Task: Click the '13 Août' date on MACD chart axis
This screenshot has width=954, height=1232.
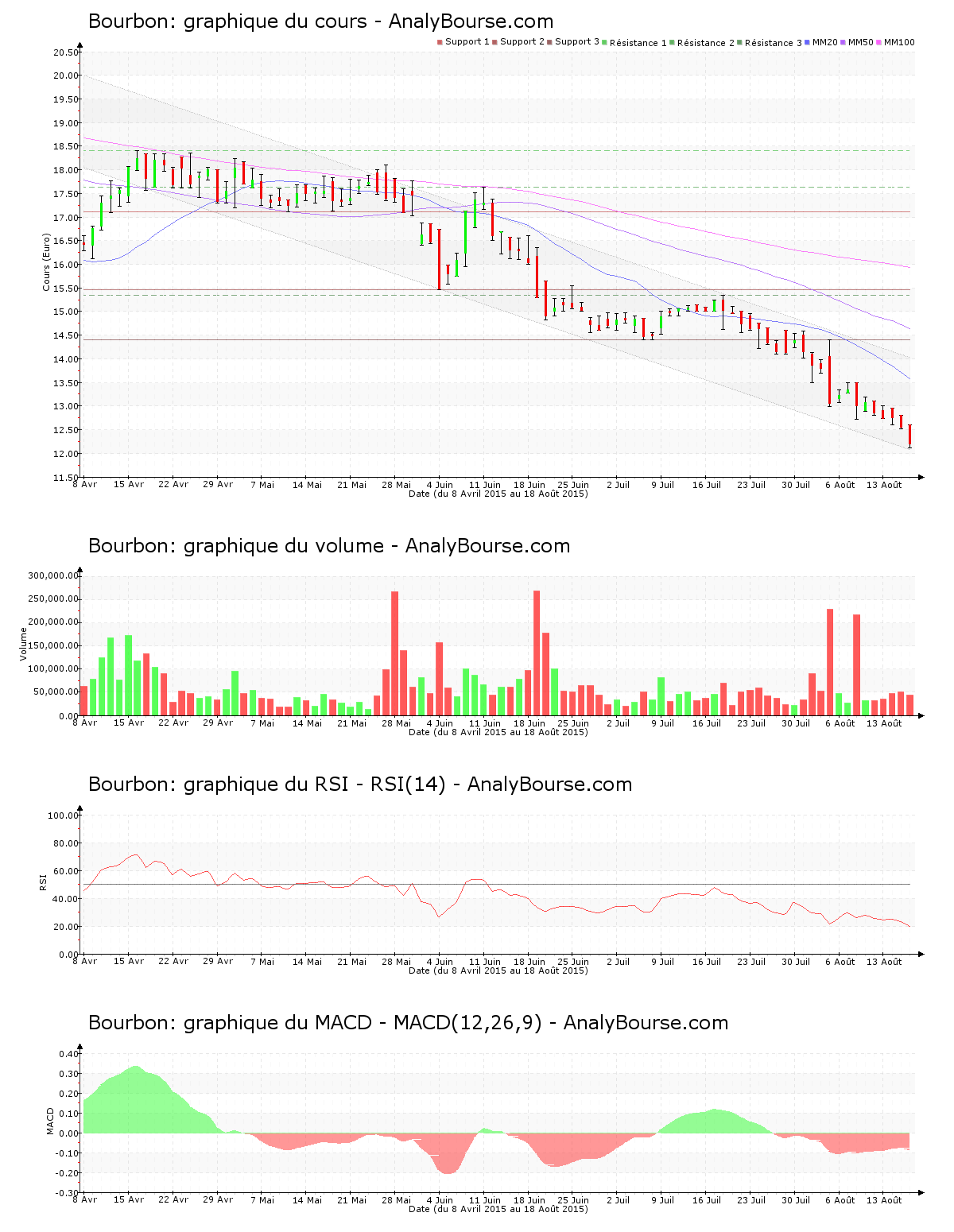Action: (884, 1200)
